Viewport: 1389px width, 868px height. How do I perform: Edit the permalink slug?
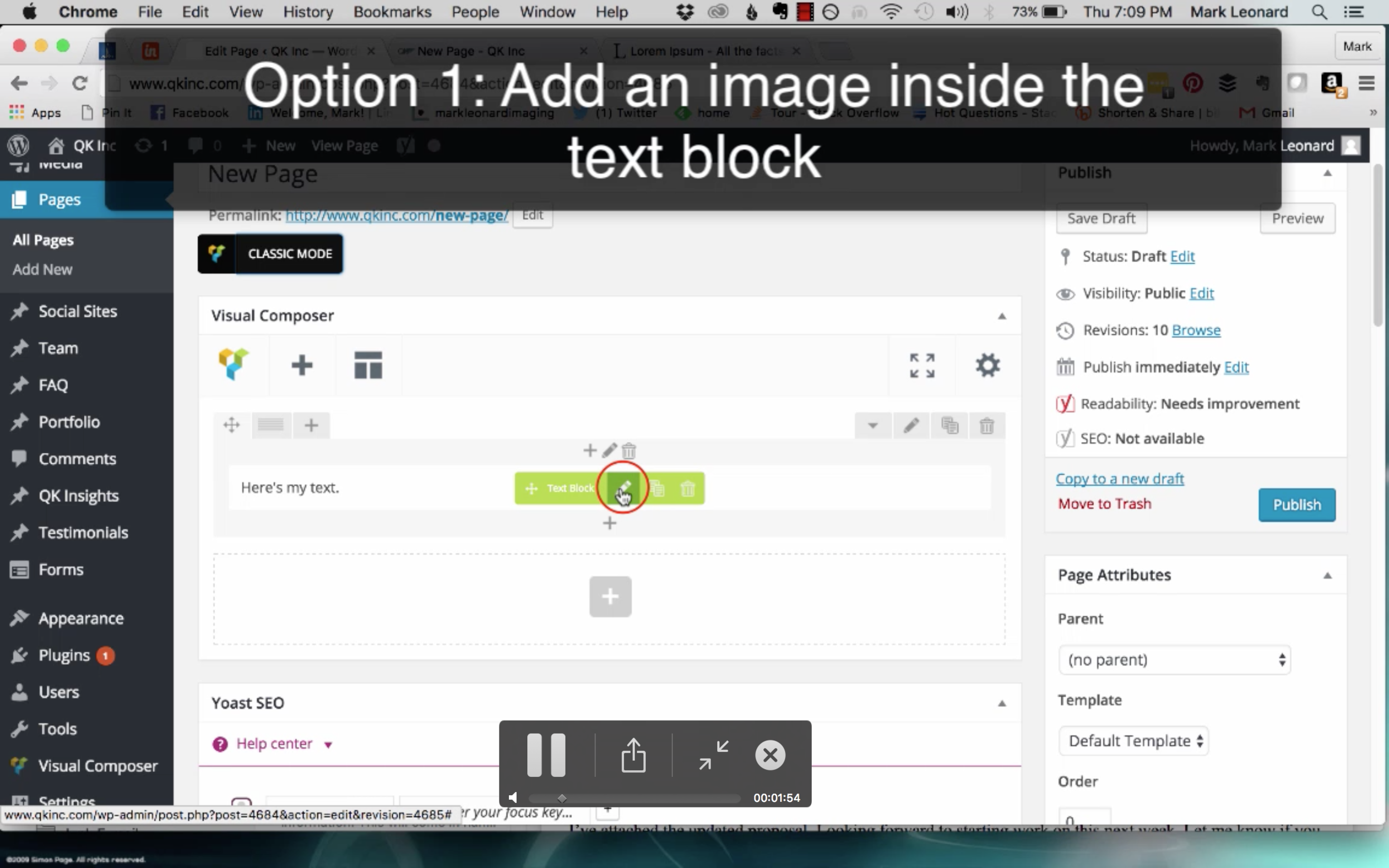532,215
